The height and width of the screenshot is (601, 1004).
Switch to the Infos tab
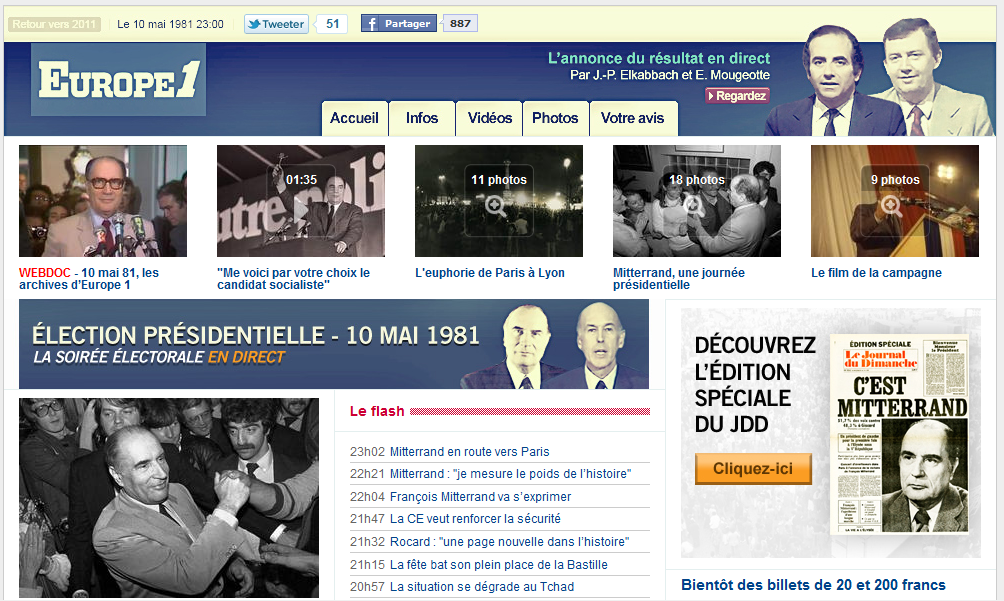(422, 118)
